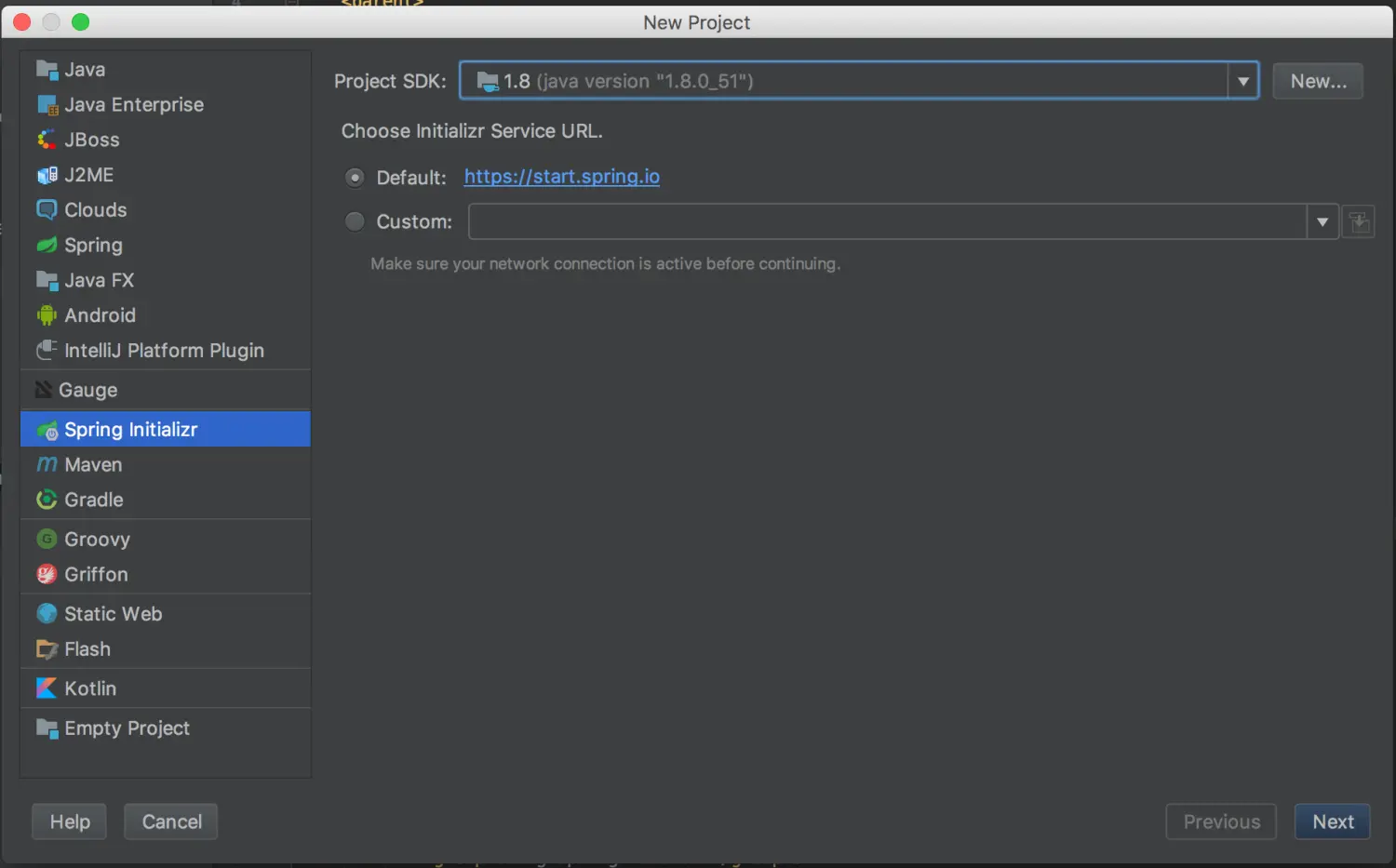Viewport: 1396px width, 868px height.
Task: Click the Maven m icon
Action: [47, 464]
